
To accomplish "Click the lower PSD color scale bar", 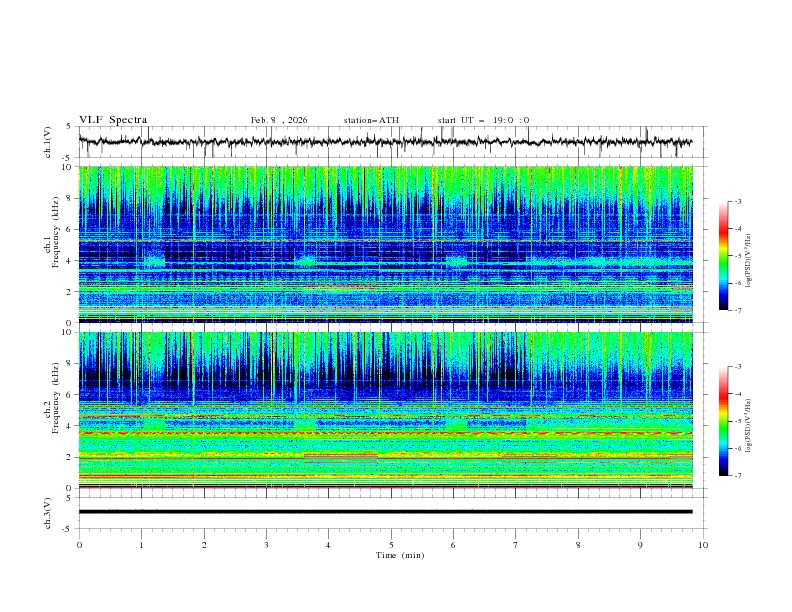I will 723,421.
